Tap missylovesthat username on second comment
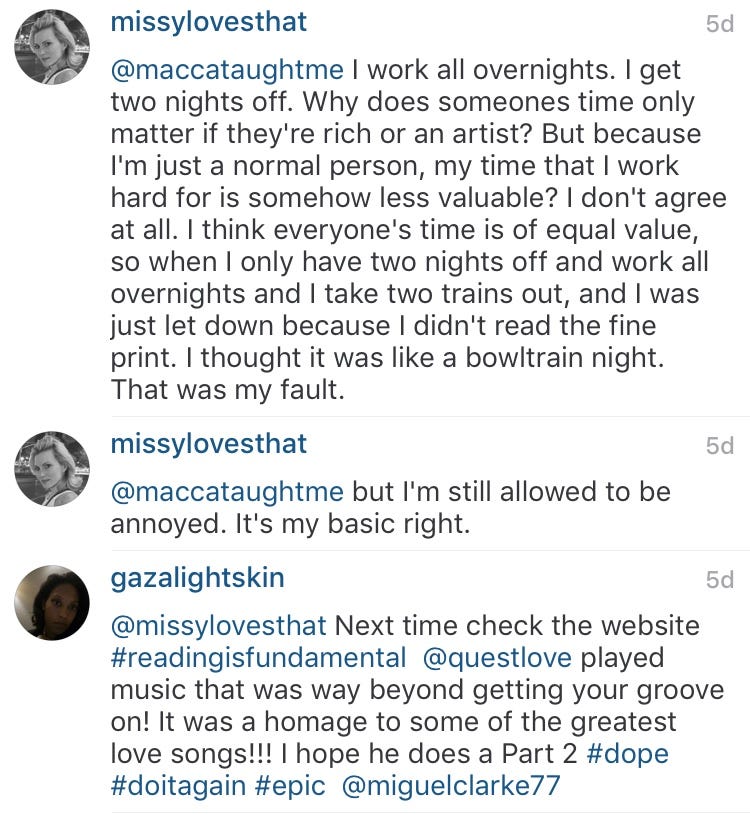750x814 pixels. click(x=209, y=445)
